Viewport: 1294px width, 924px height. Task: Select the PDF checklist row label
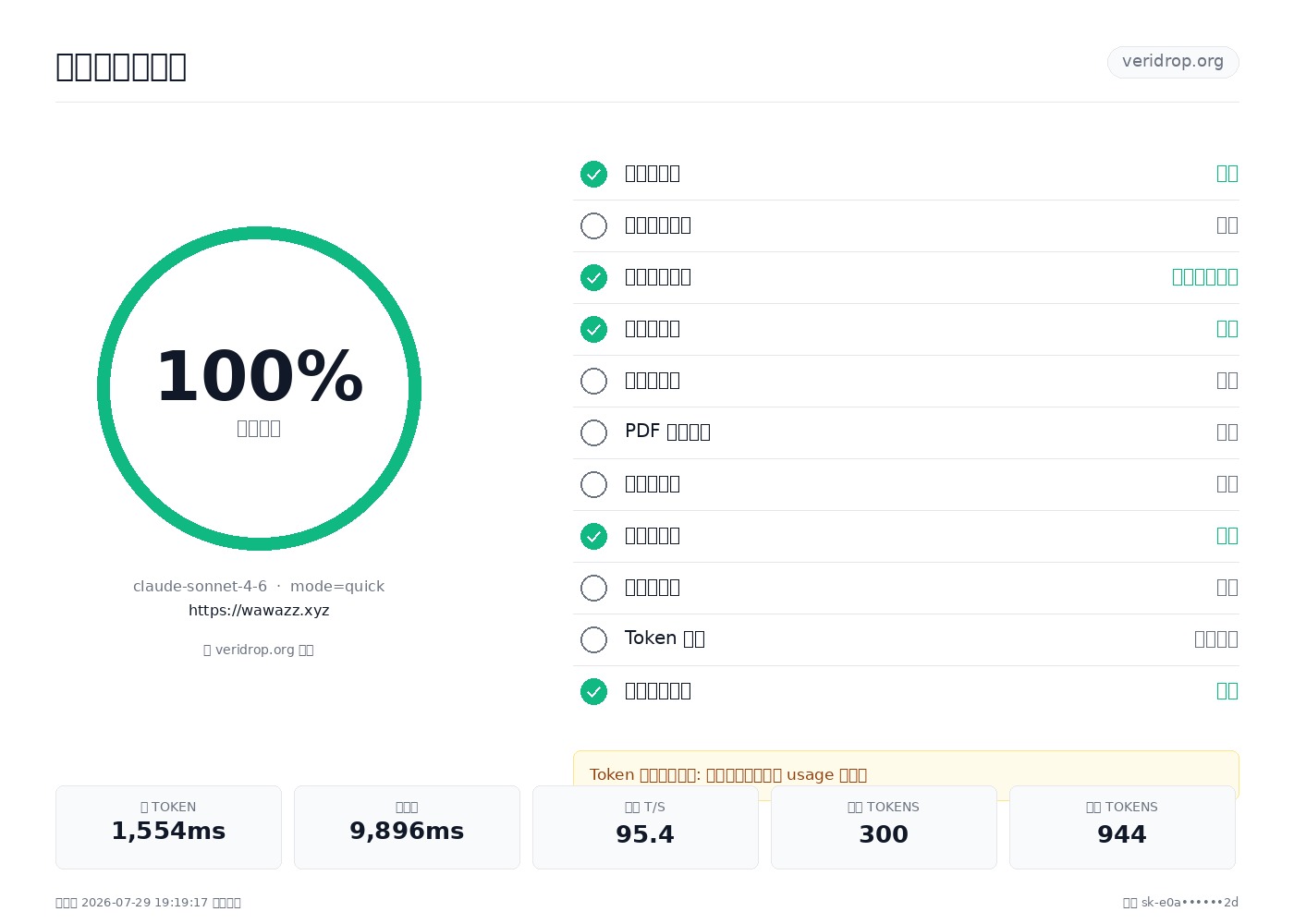click(667, 432)
